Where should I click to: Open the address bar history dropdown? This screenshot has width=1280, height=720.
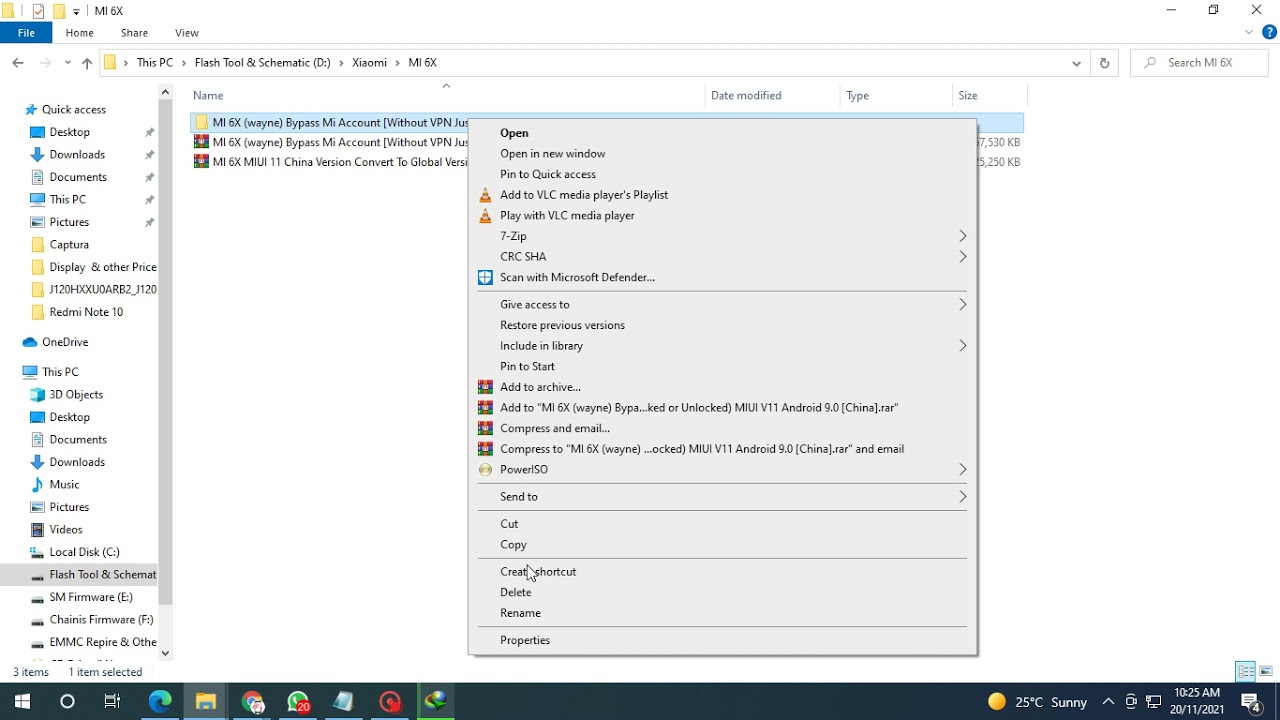(x=1076, y=62)
